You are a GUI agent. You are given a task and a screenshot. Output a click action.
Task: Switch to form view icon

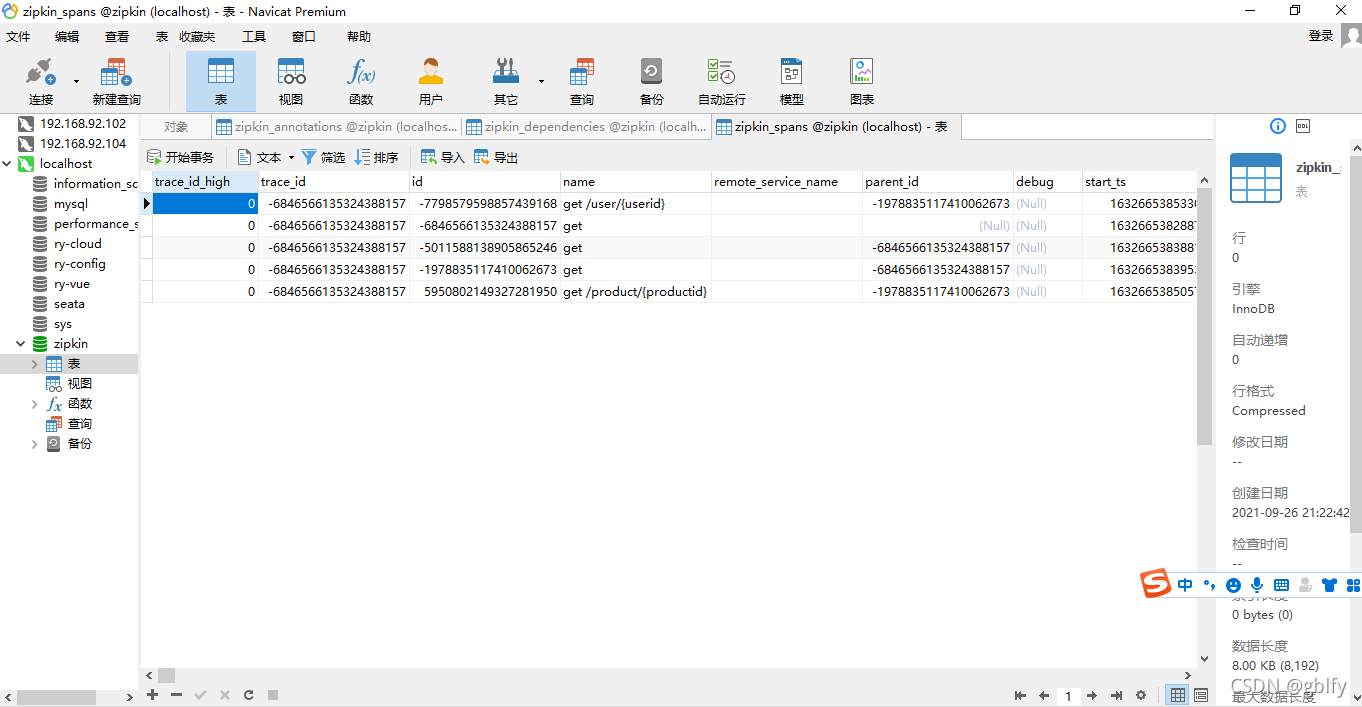point(1201,695)
